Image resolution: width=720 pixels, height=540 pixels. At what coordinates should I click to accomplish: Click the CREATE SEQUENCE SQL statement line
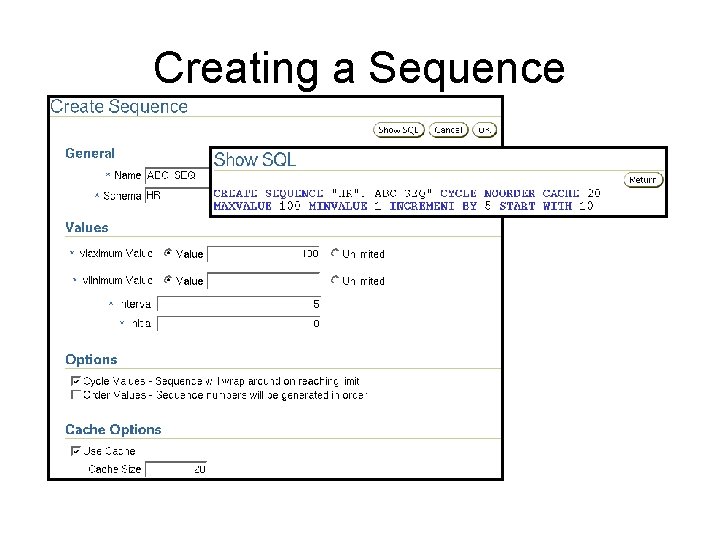click(407, 193)
